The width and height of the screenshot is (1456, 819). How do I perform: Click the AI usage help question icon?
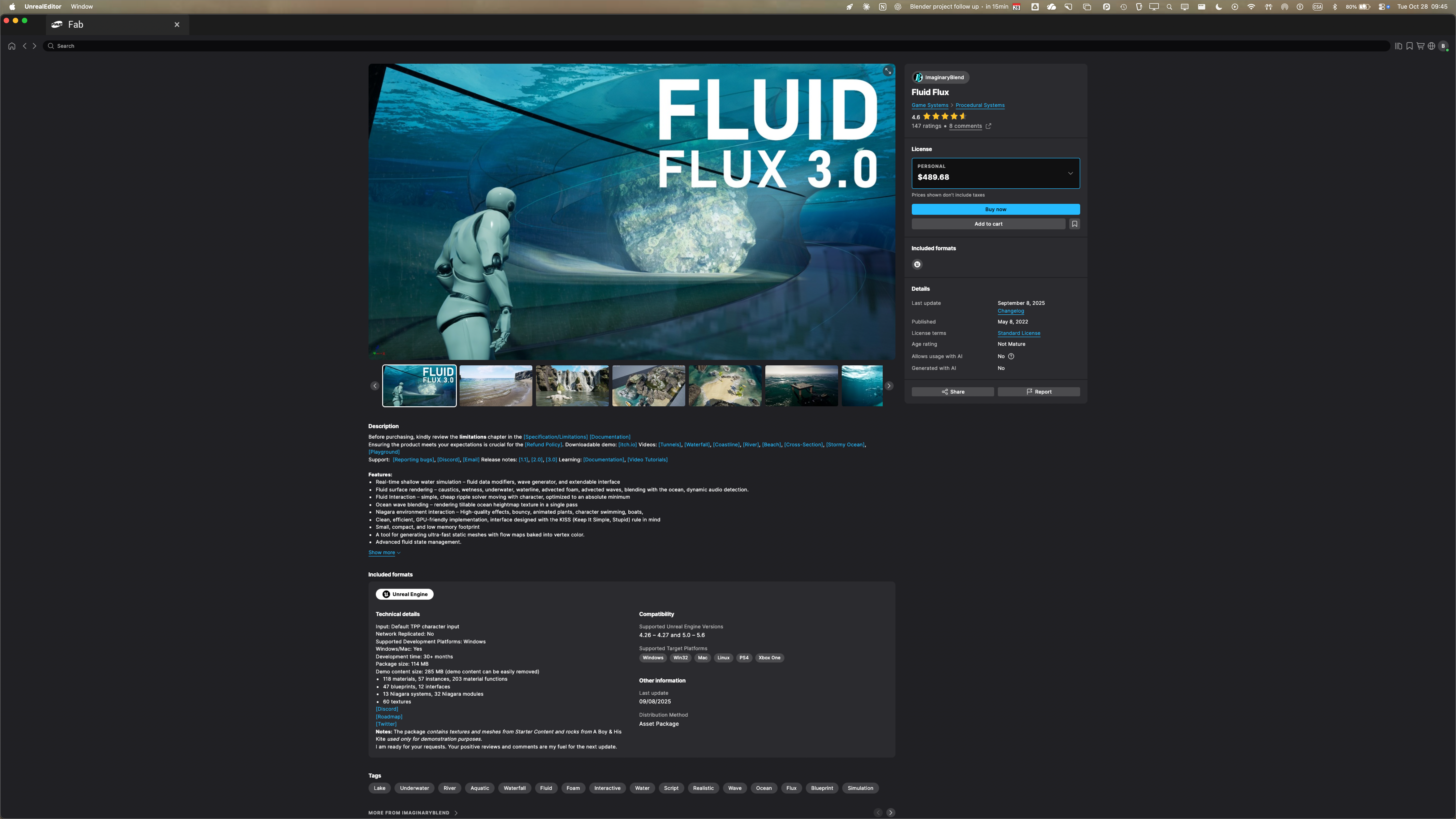[1011, 357]
